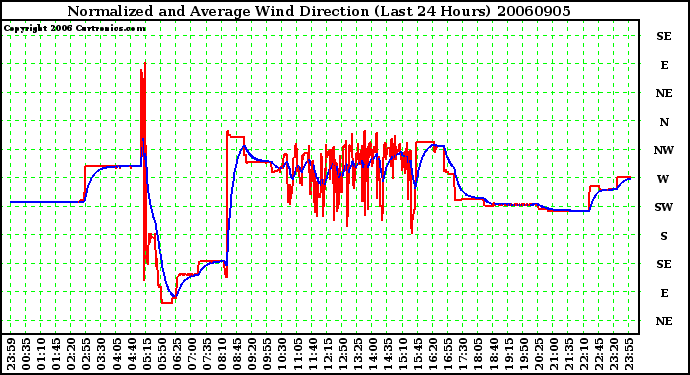690x375 pixels.
Task: Select the 'NE' label just above 'N'
Action: [x=664, y=93]
